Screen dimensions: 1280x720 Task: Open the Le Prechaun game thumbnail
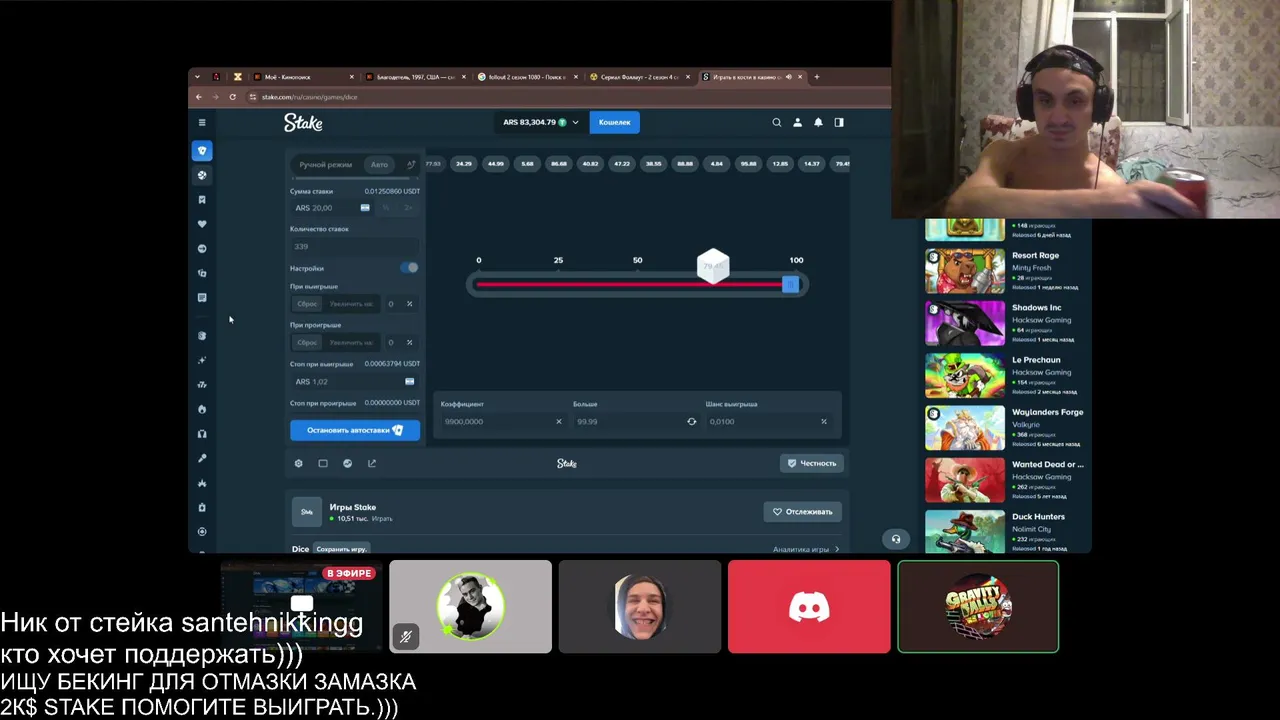click(965, 374)
